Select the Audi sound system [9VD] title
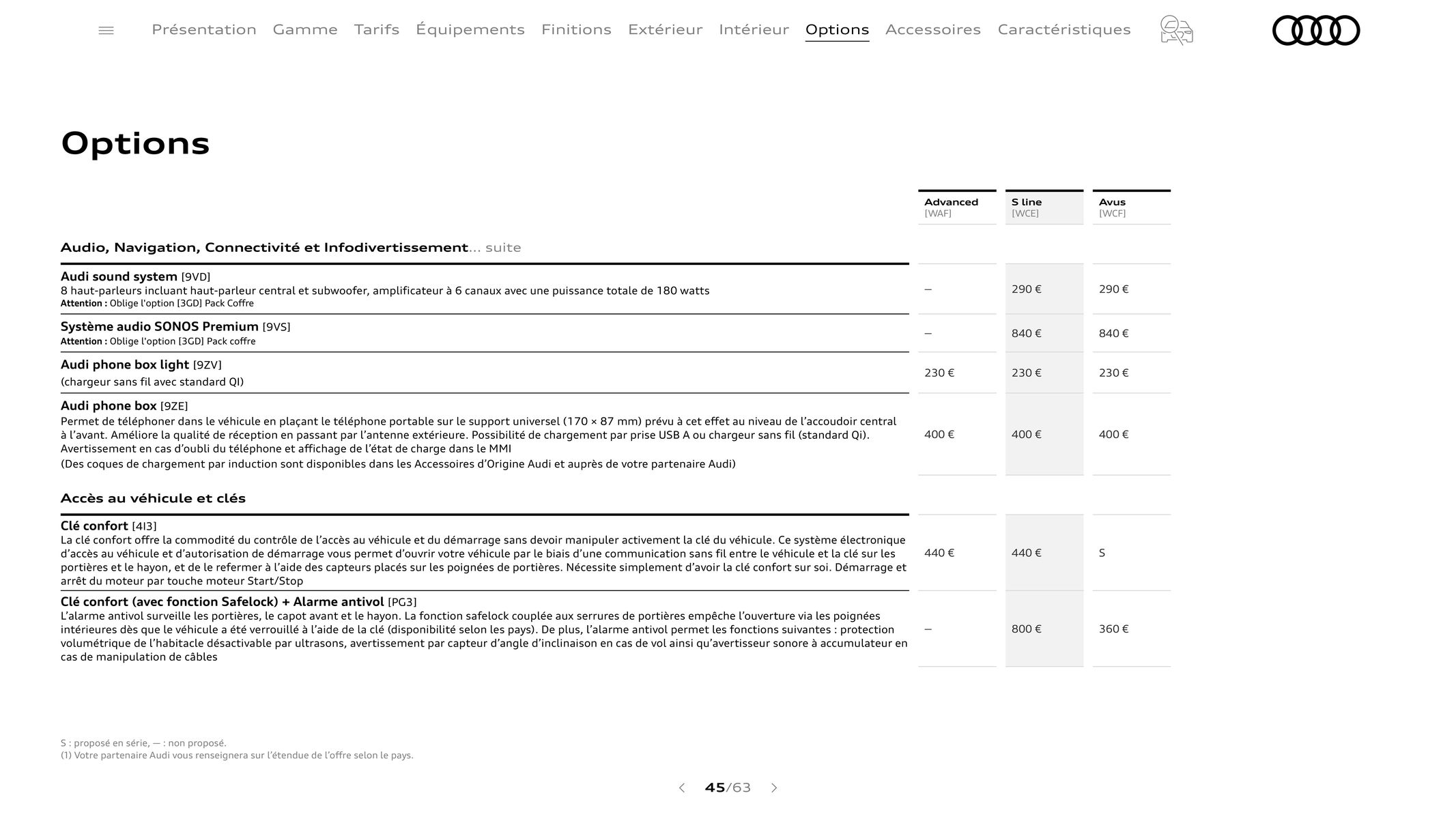Screen dimensions: 1456x819 coord(135,276)
